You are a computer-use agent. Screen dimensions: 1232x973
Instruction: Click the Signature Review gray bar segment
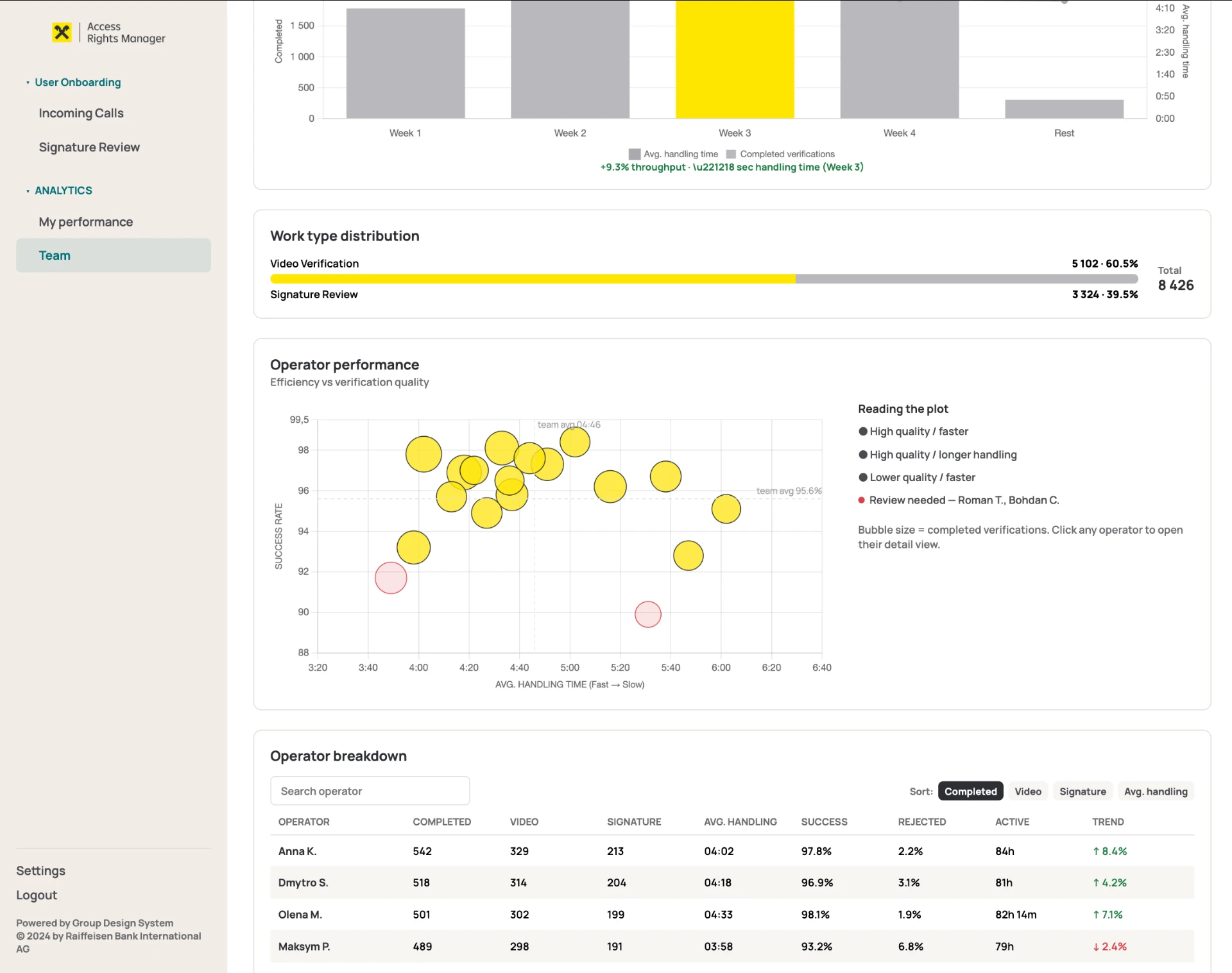click(x=966, y=279)
